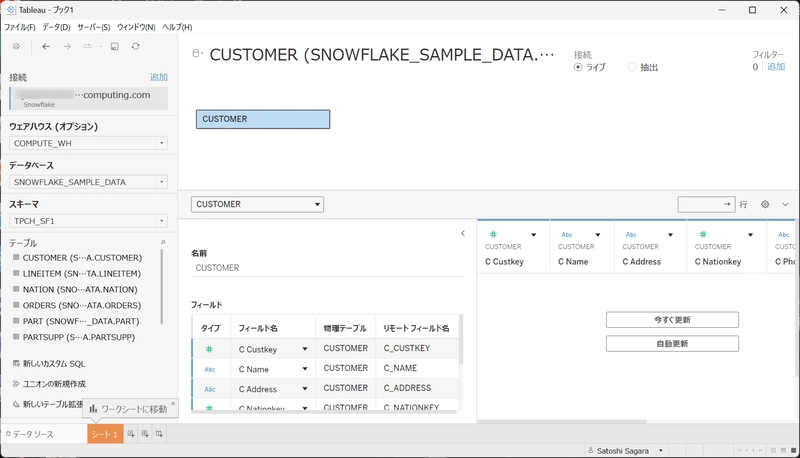800x458 pixels.
Task: Click the show tabs icon in status bar
Action: [793, 451]
